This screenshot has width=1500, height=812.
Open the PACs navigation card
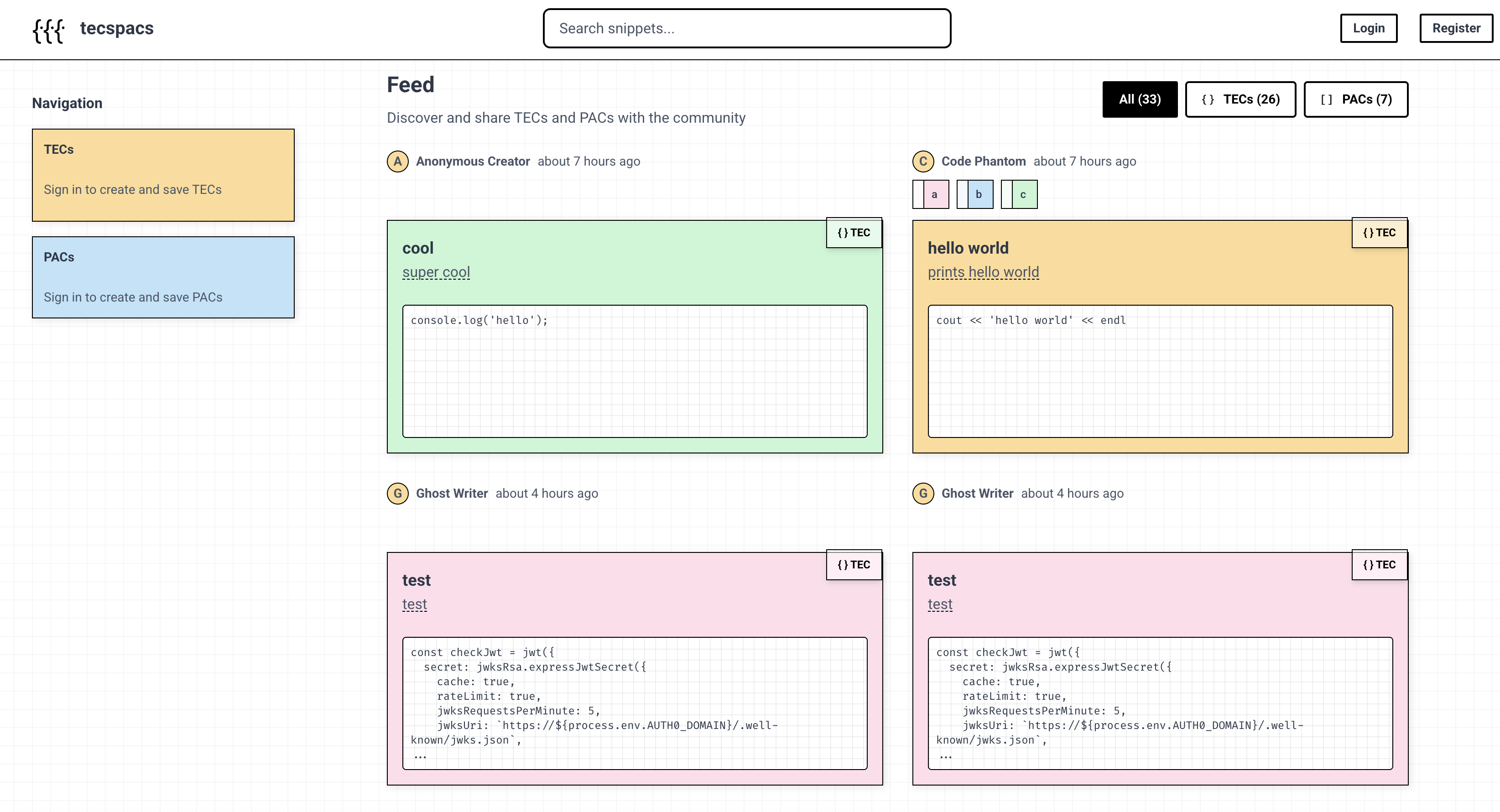(x=163, y=277)
